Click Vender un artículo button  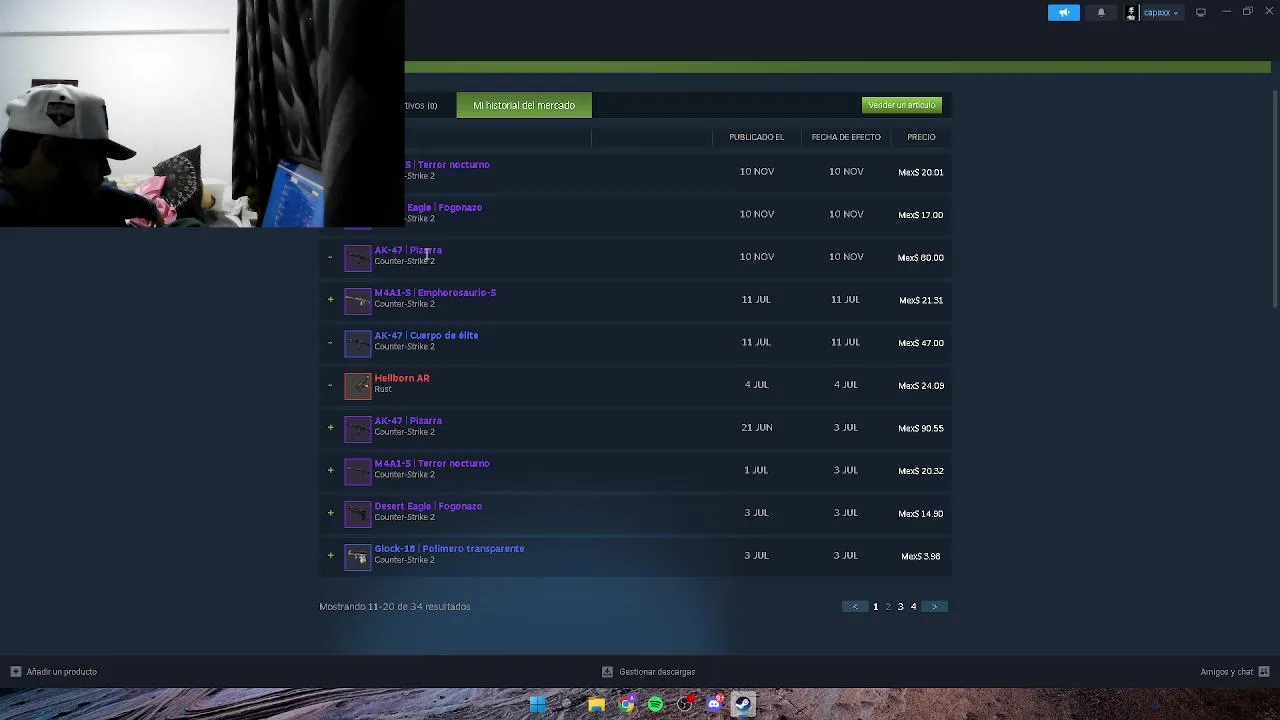pos(902,105)
